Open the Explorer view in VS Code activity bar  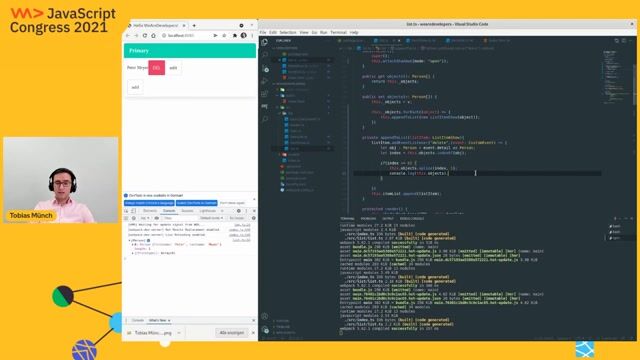(265, 42)
